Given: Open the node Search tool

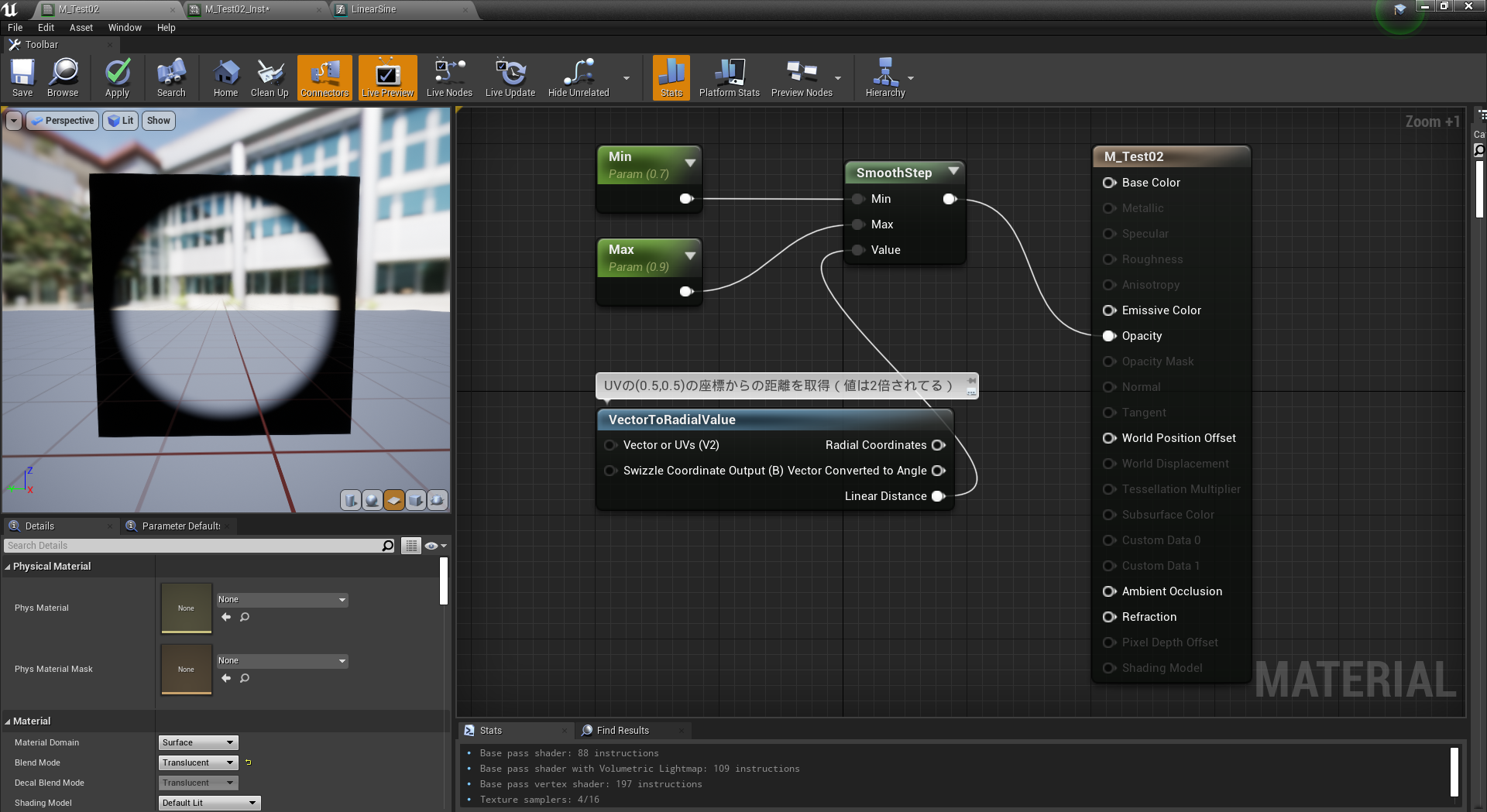Looking at the screenshot, I should [170, 77].
